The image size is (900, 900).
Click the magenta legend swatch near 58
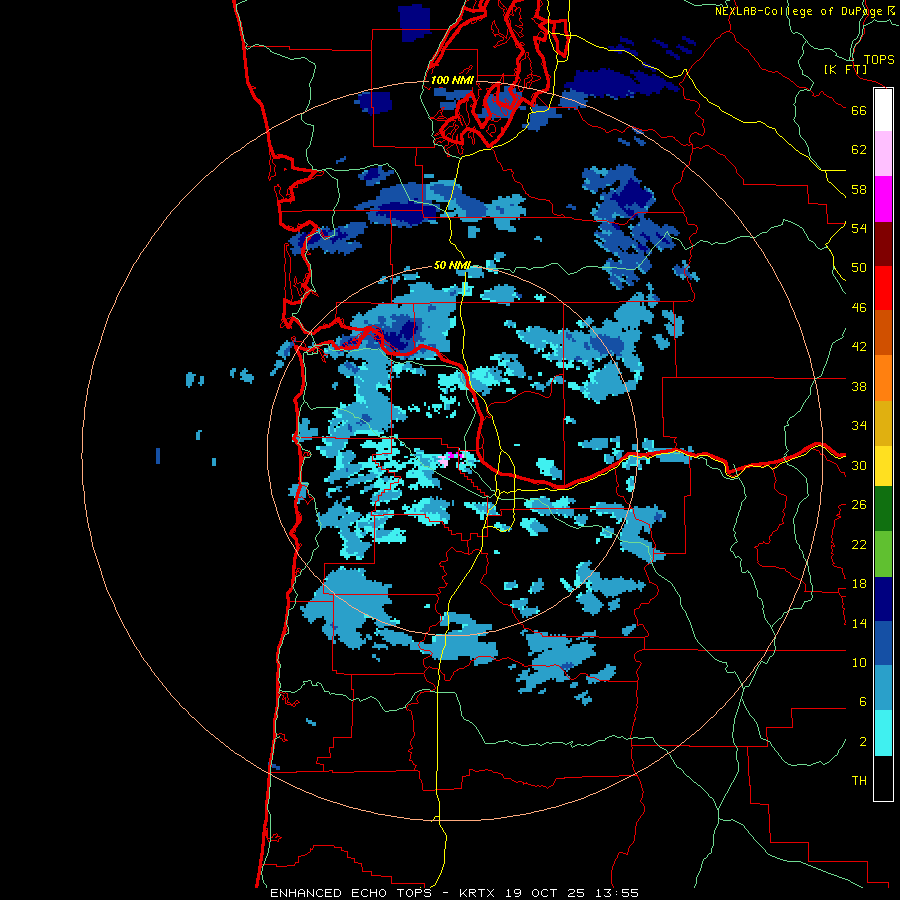tap(883, 199)
